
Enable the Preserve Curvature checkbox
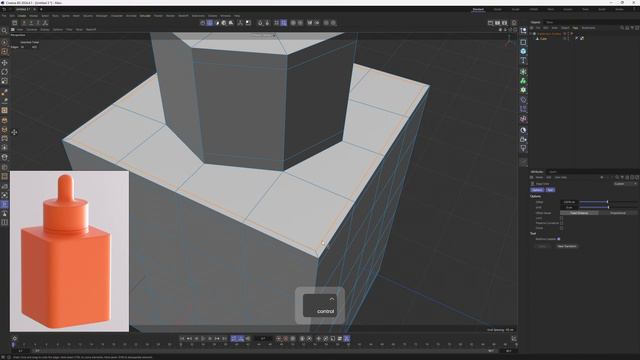click(562, 223)
